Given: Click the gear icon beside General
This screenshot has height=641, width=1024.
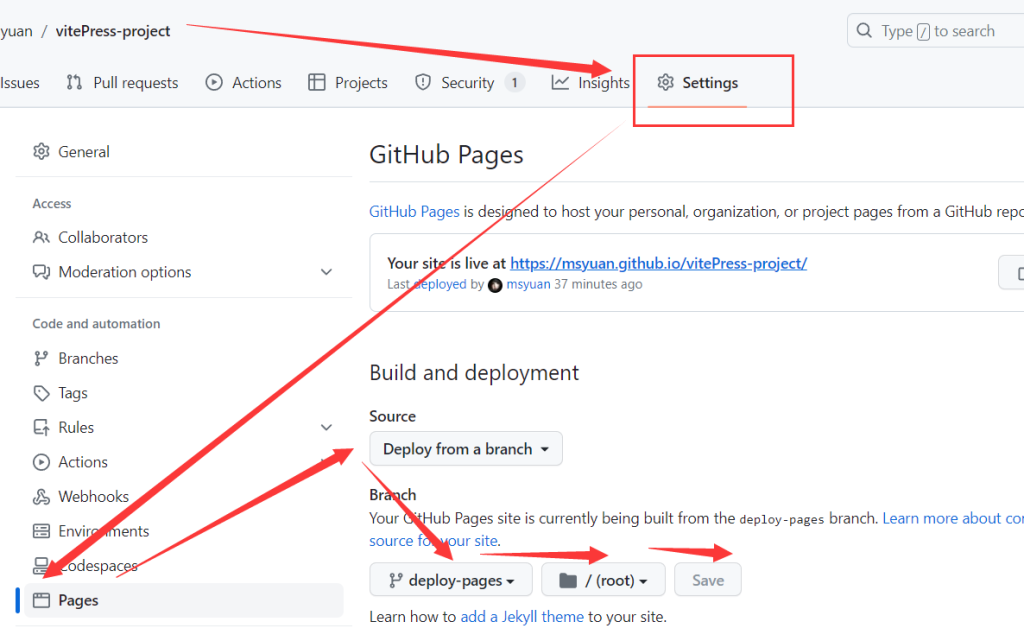Looking at the screenshot, I should [41, 151].
